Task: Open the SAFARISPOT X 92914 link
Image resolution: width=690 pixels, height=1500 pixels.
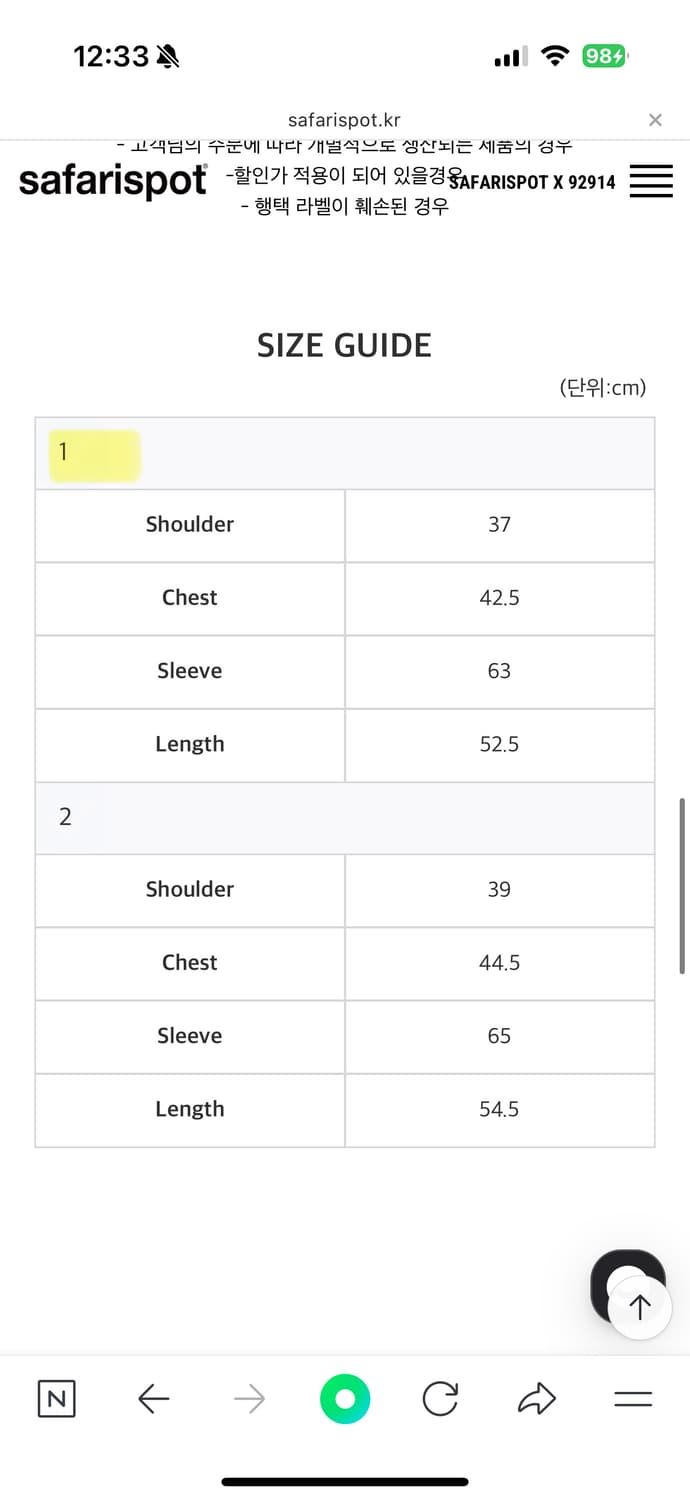Action: click(534, 183)
